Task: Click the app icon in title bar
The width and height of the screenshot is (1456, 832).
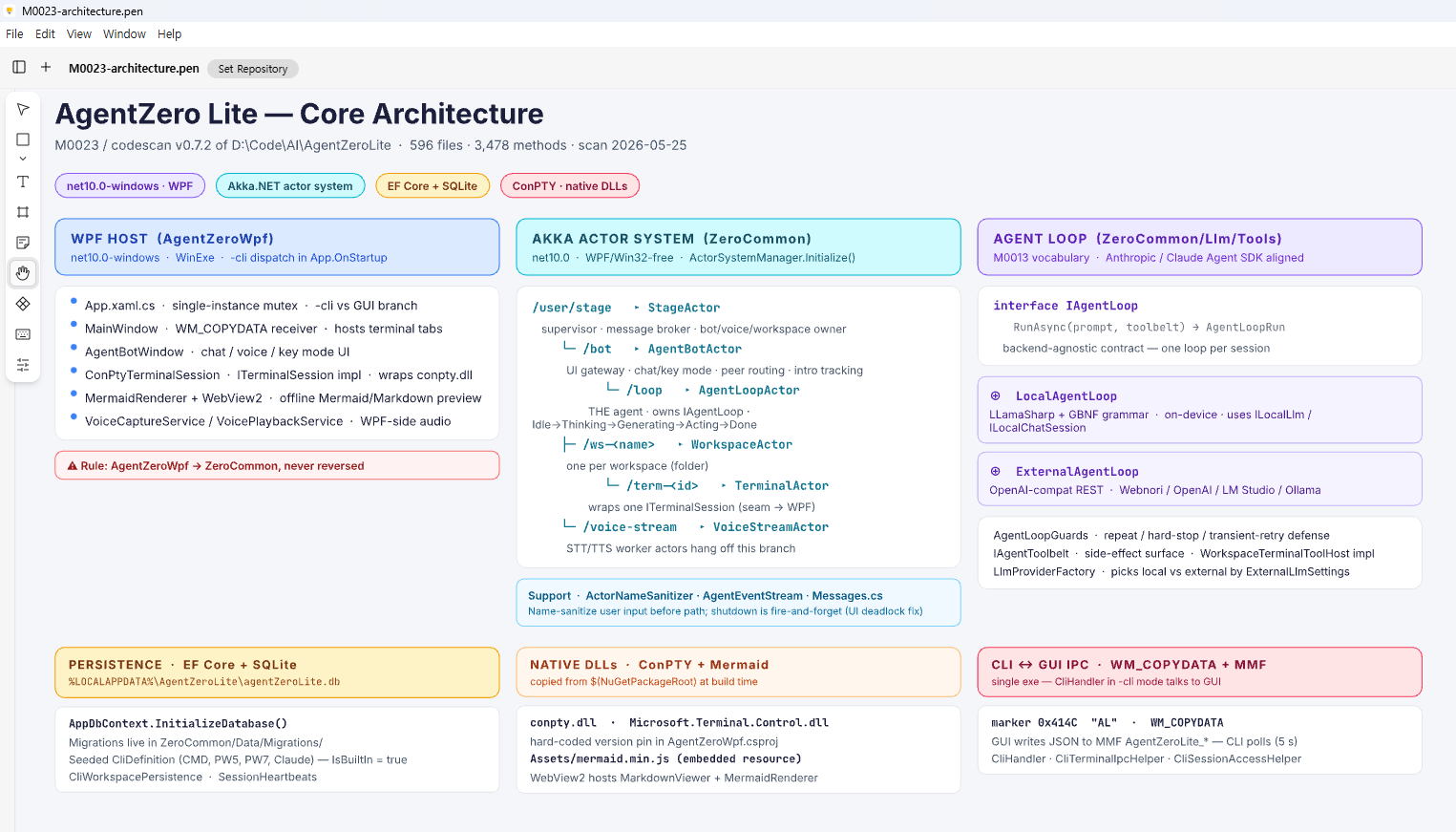Action: pos(10,11)
